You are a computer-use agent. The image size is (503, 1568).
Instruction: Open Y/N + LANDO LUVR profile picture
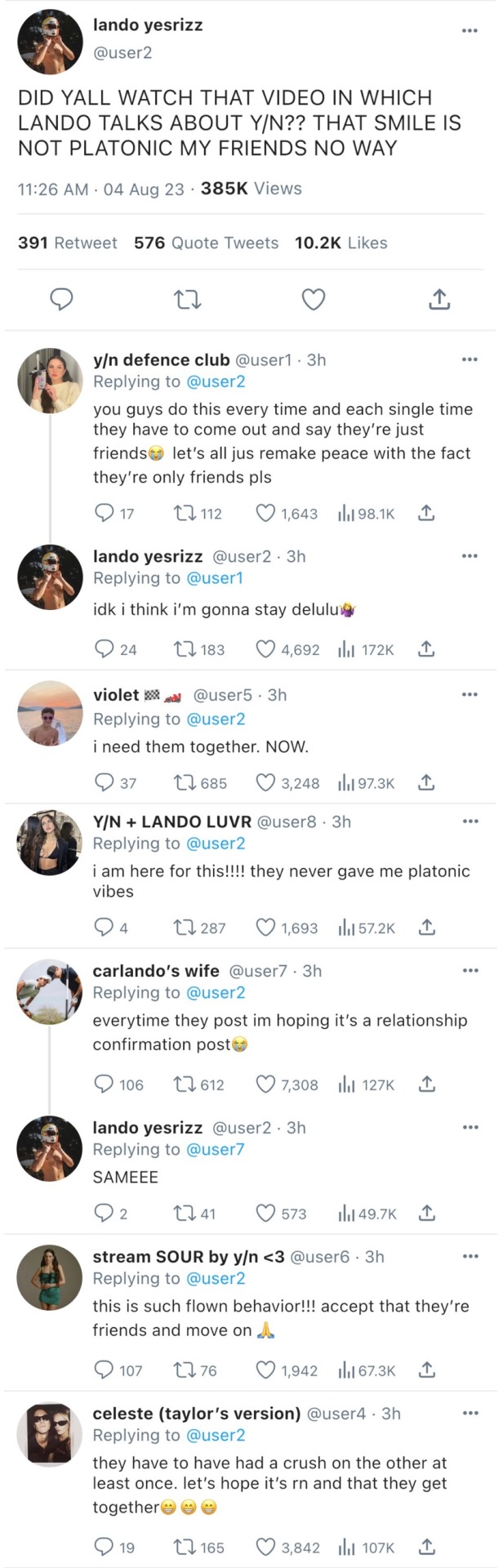pos(50,844)
